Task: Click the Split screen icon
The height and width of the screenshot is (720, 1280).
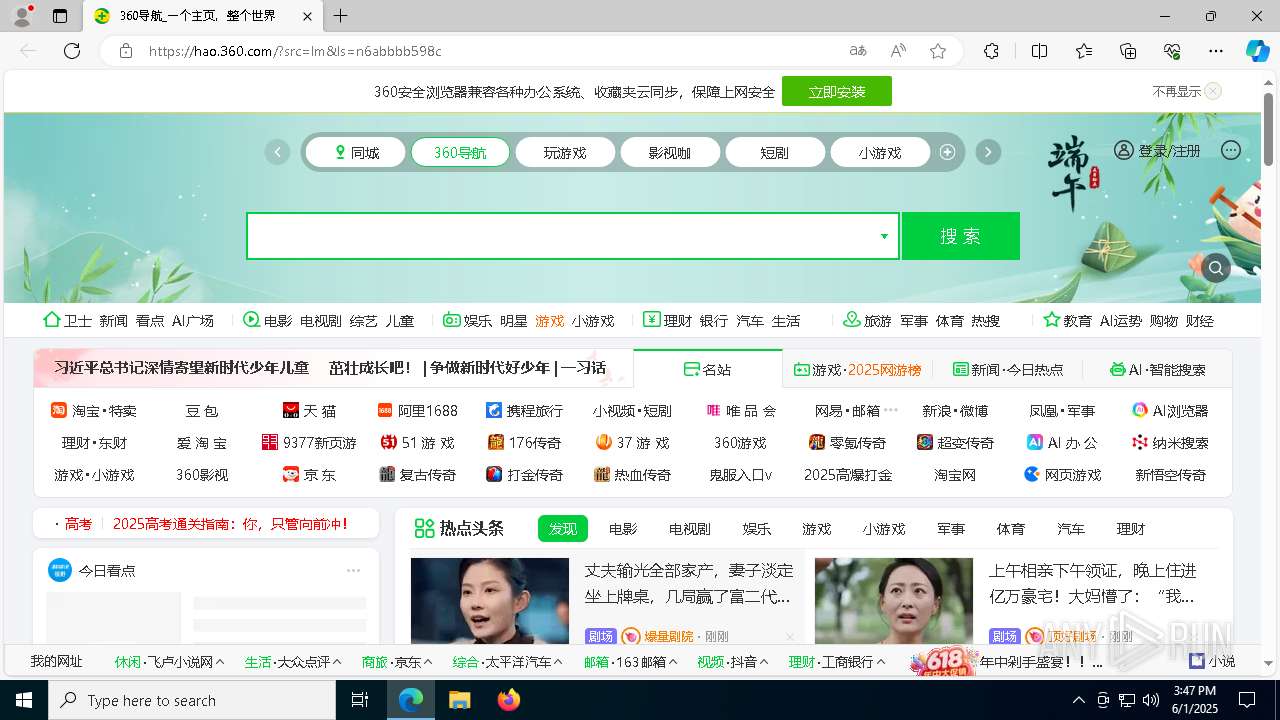Action: pyautogui.click(x=1039, y=51)
